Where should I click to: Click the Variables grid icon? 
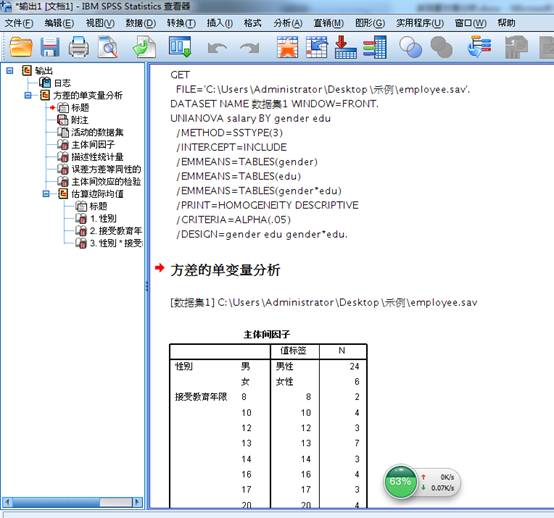375,47
